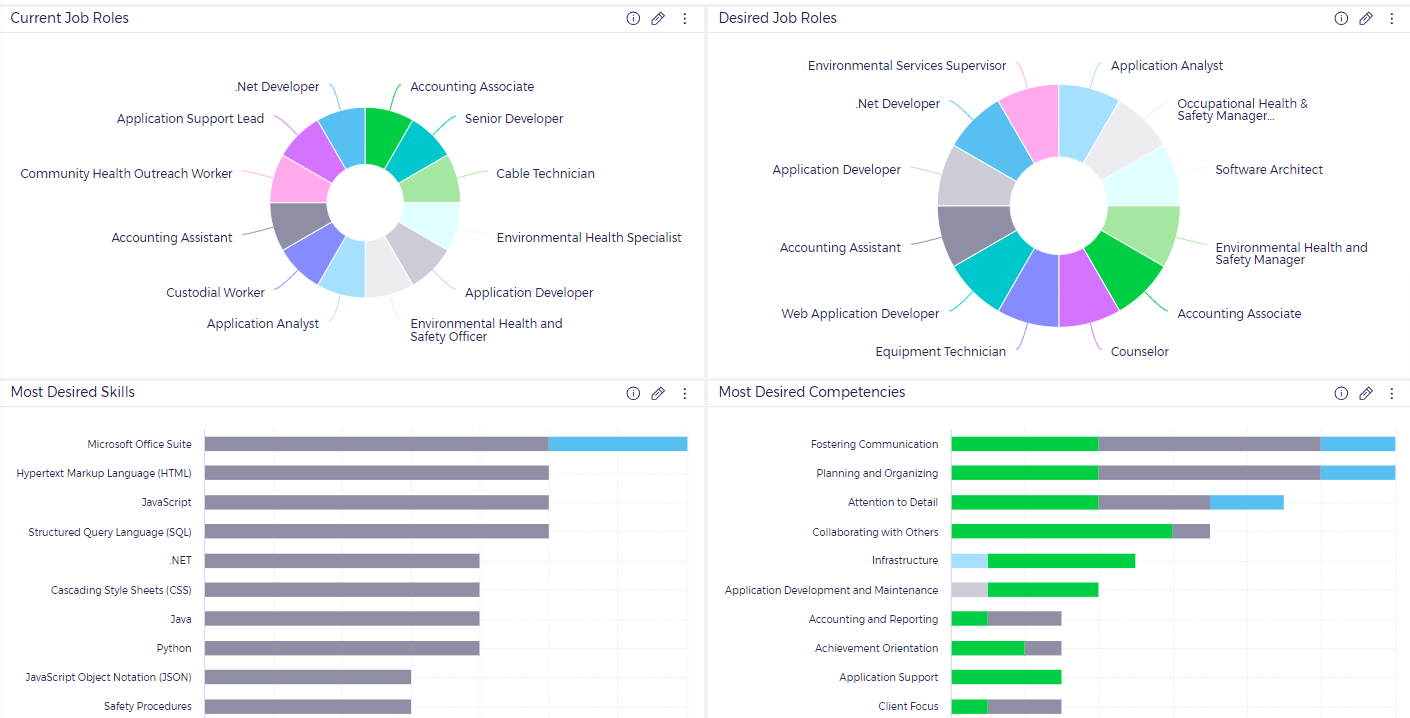Click the Current Job Roles tile title

(69, 17)
